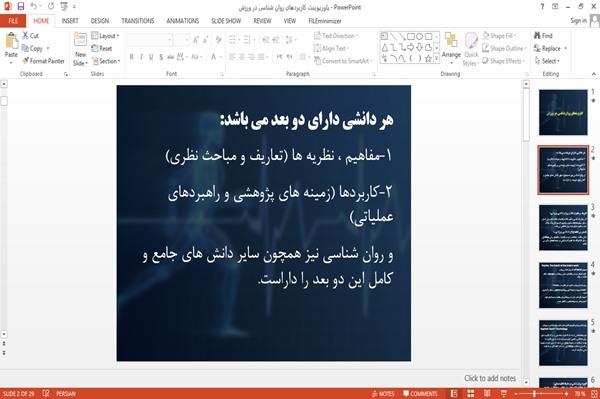Open Quick Styles gallery
The width and height of the screenshot is (600, 399).
(x=471, y=50)
